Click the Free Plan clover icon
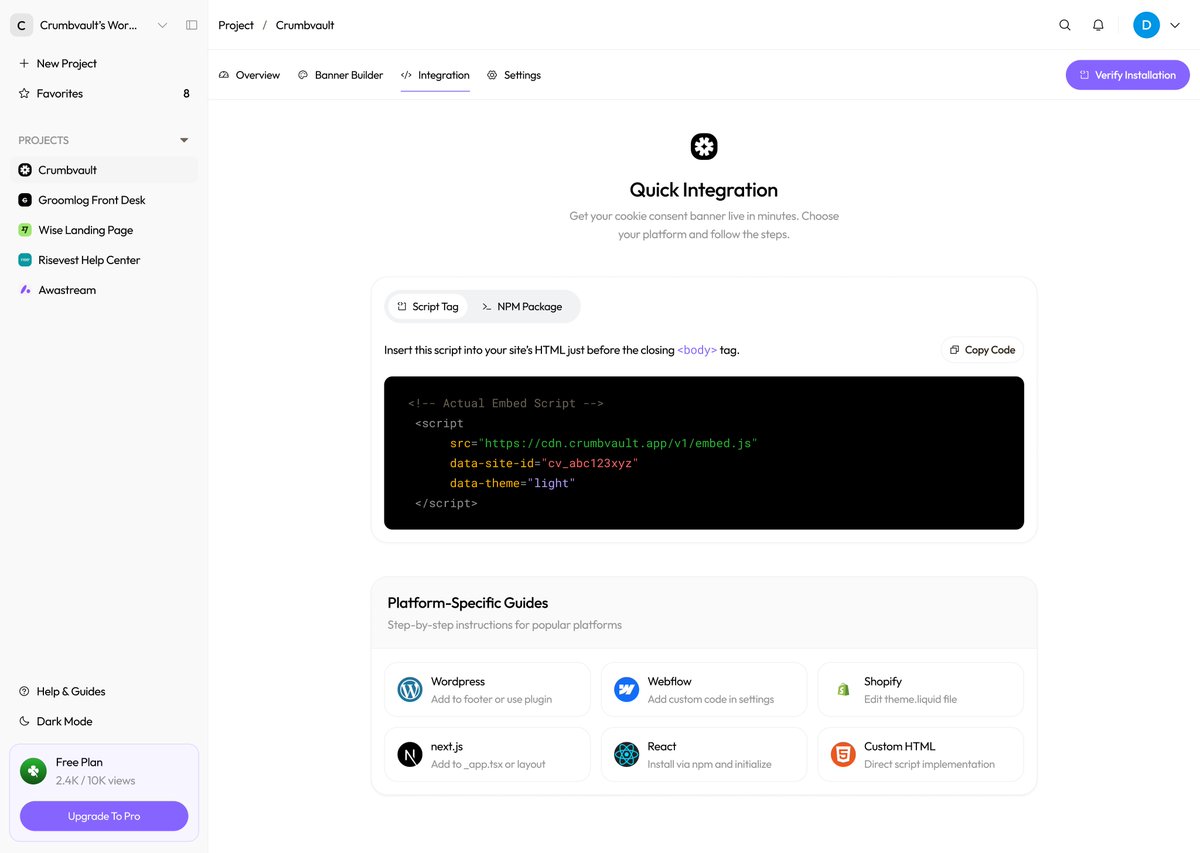Screen dimensions: 1200x853 pos(33,771)
